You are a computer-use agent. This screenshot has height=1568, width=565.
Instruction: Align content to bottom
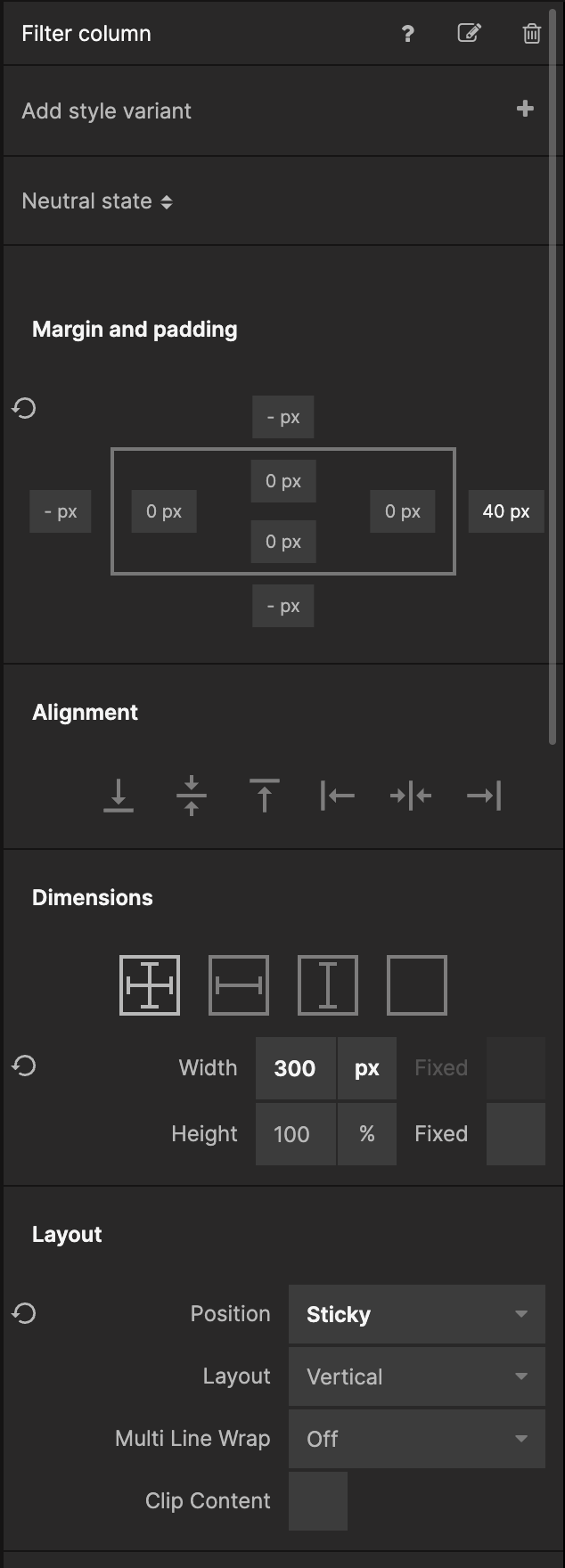tap(119, 796)
